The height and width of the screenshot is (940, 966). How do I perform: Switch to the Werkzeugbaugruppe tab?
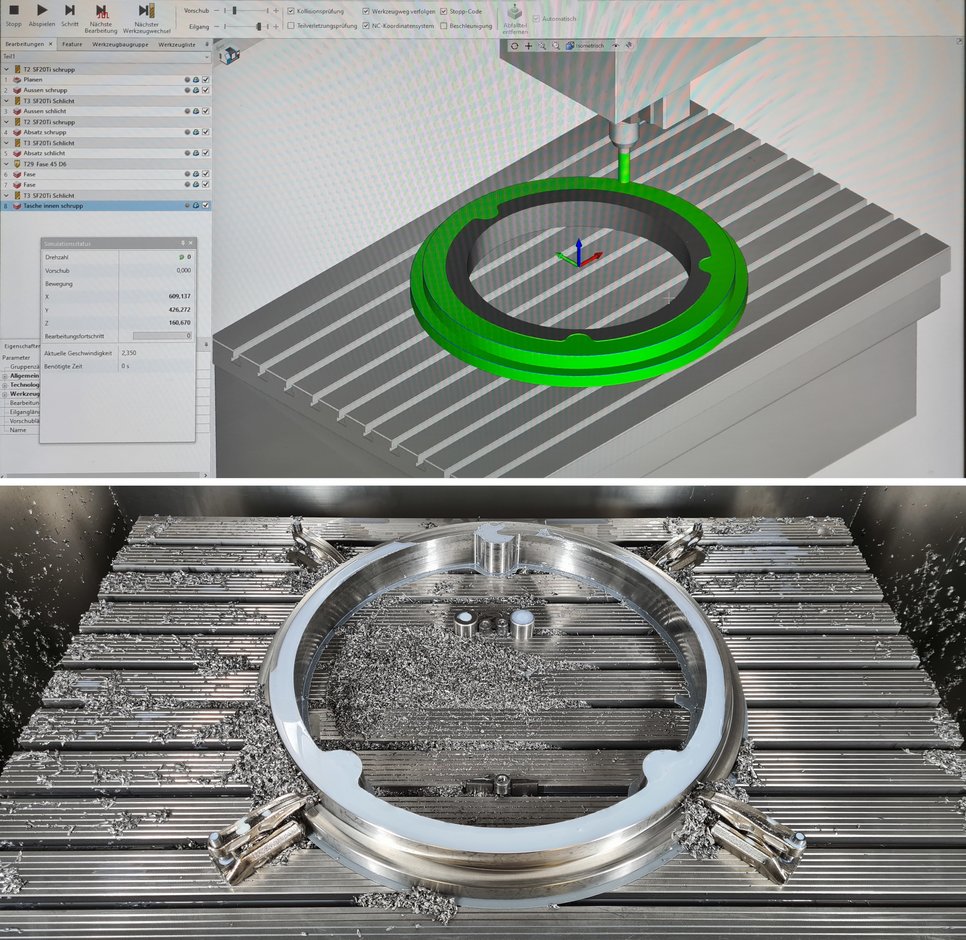(x=120, y=44)
